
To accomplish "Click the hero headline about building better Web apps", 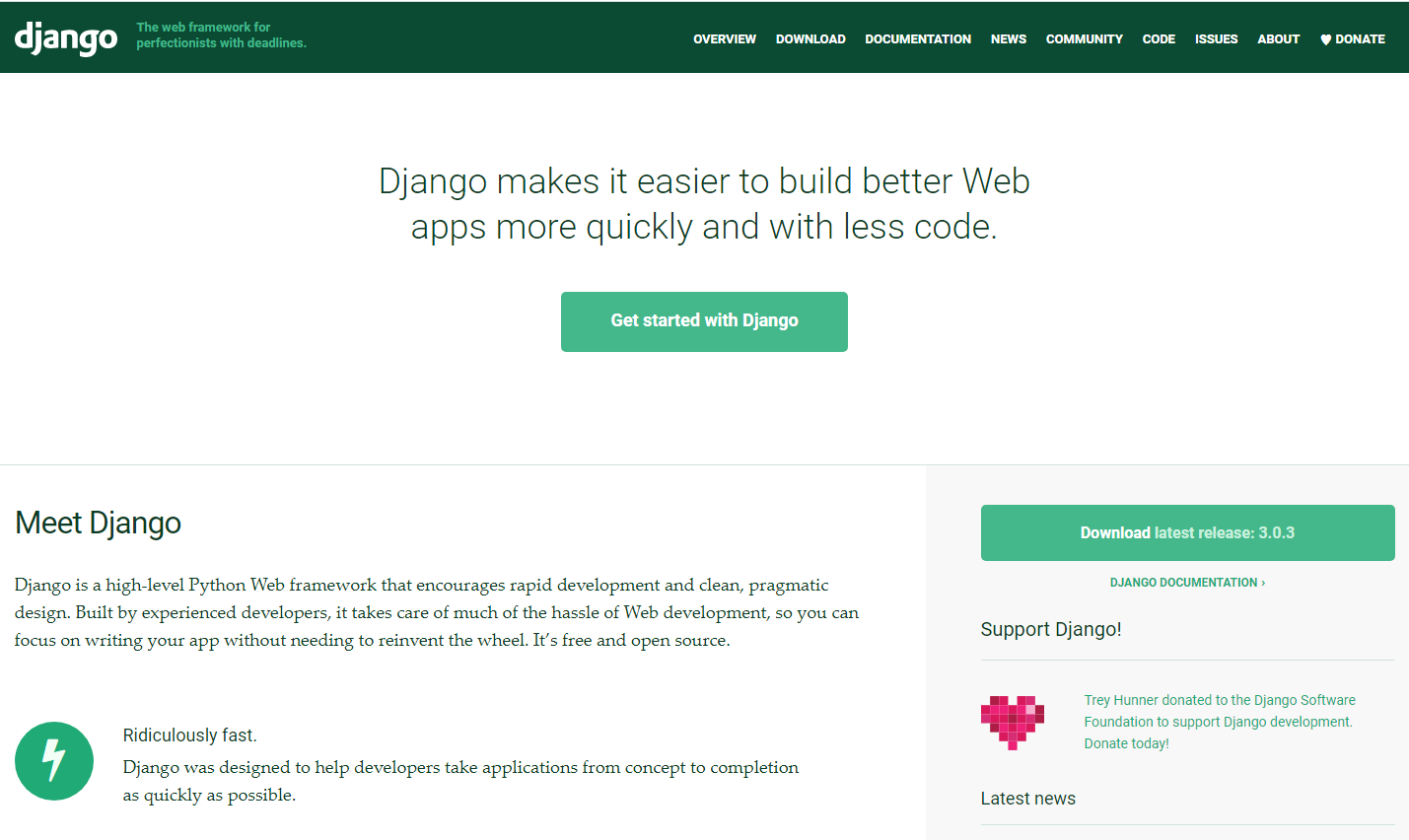I will pyautogui.click(x=704, y=204).
